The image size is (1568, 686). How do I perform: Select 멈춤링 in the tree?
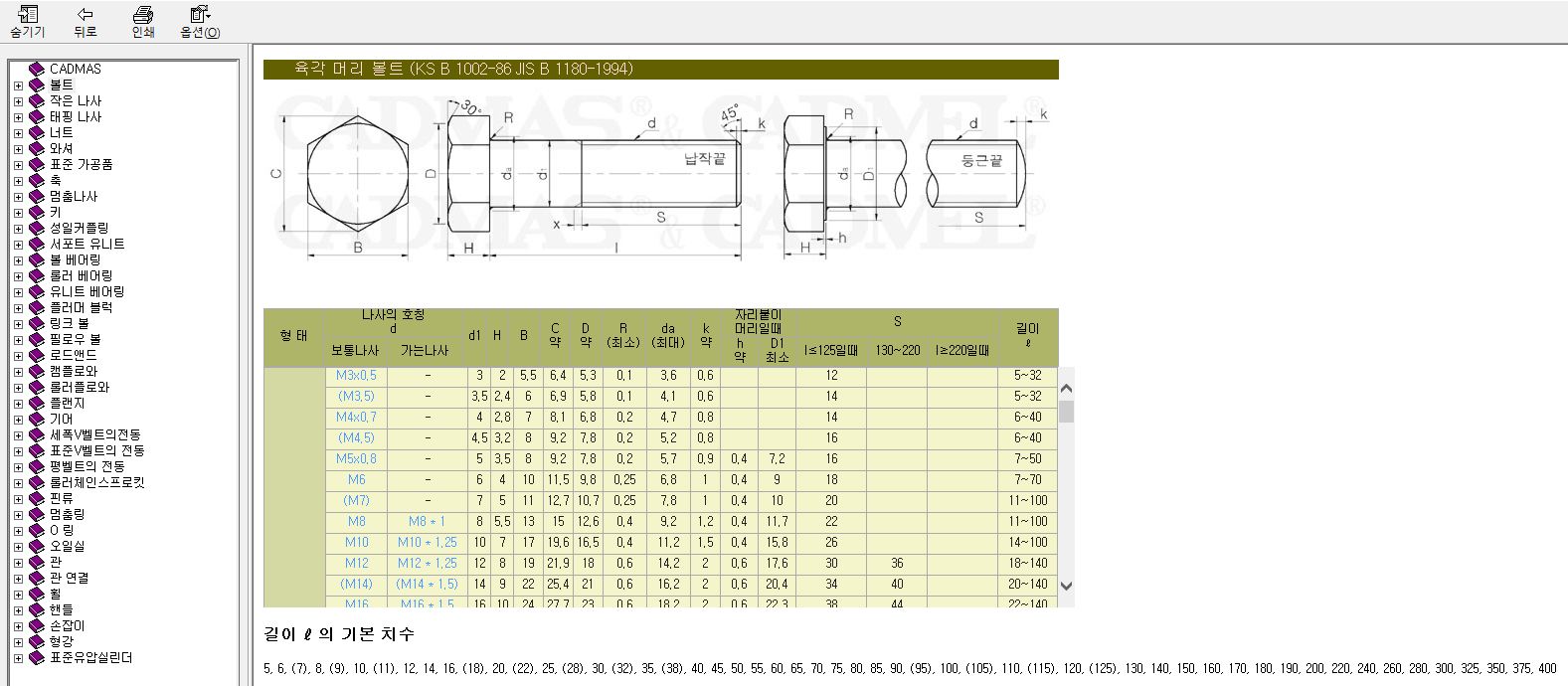[68, 514]
